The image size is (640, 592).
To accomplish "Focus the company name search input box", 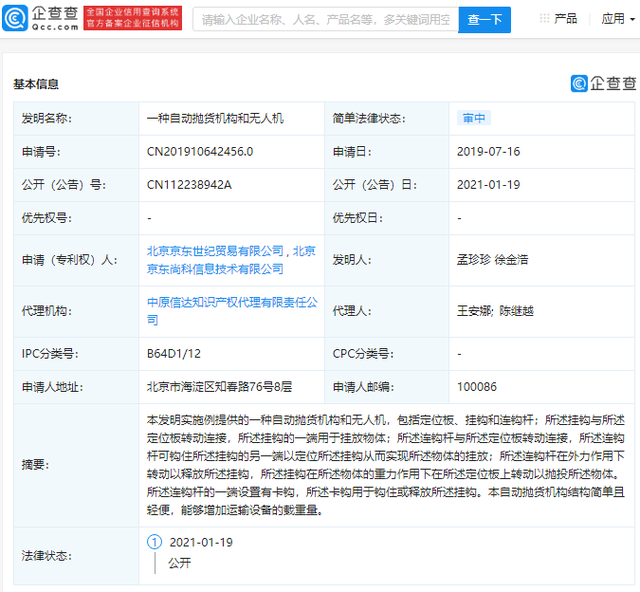I will click(325, 19).
